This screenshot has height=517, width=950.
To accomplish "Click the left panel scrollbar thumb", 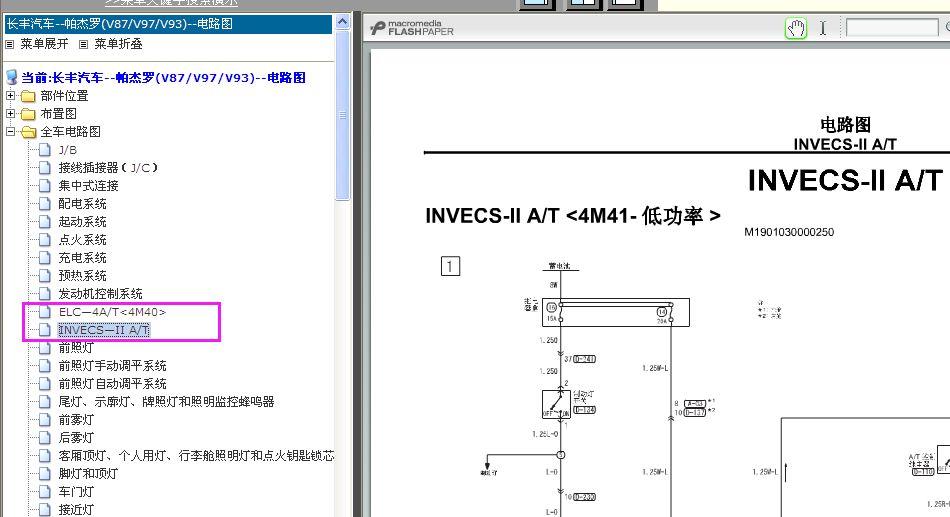I will [x=342, y=115].
